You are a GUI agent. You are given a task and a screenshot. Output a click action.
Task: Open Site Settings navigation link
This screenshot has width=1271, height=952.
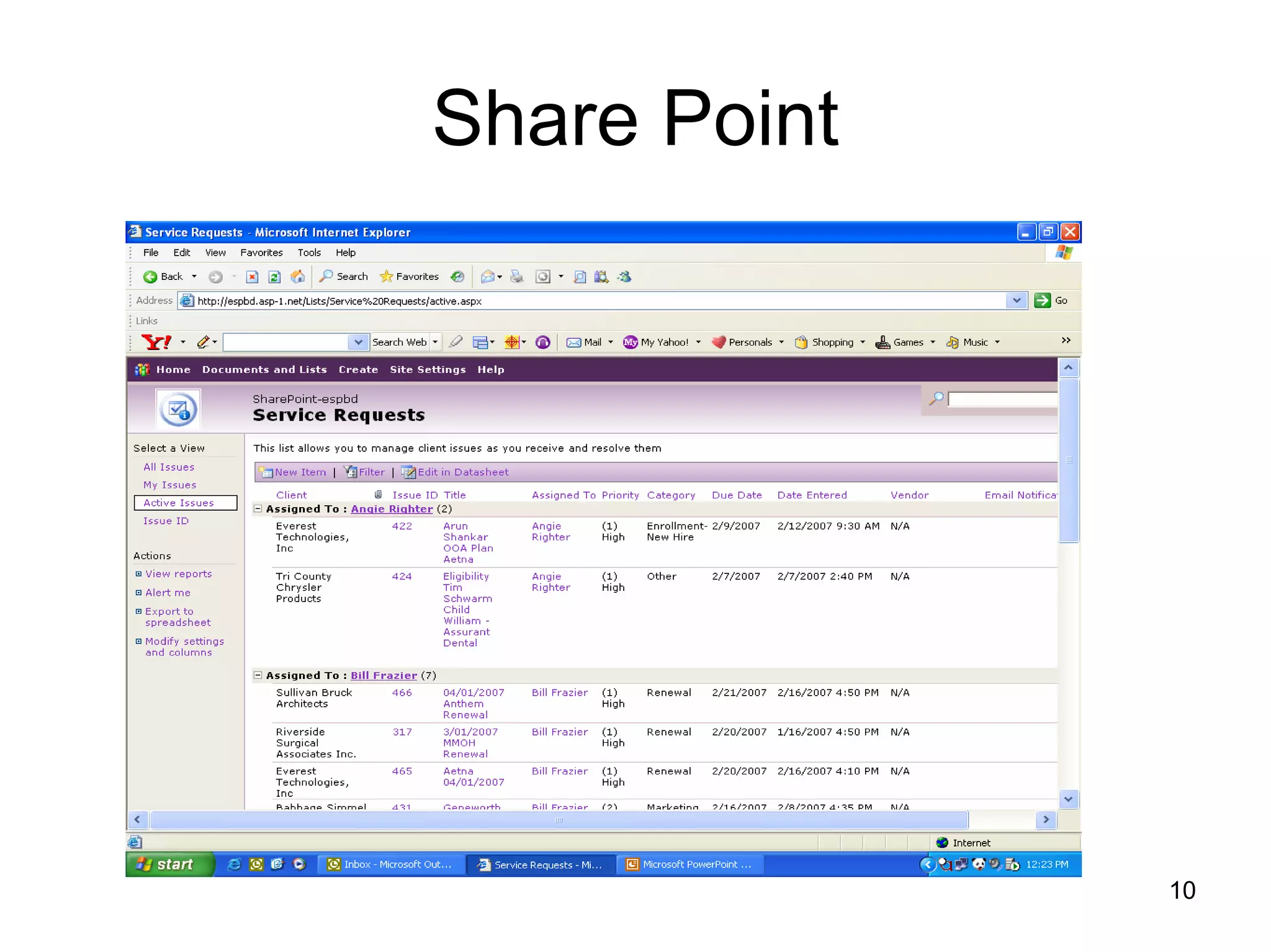click(x=428, y=369)
